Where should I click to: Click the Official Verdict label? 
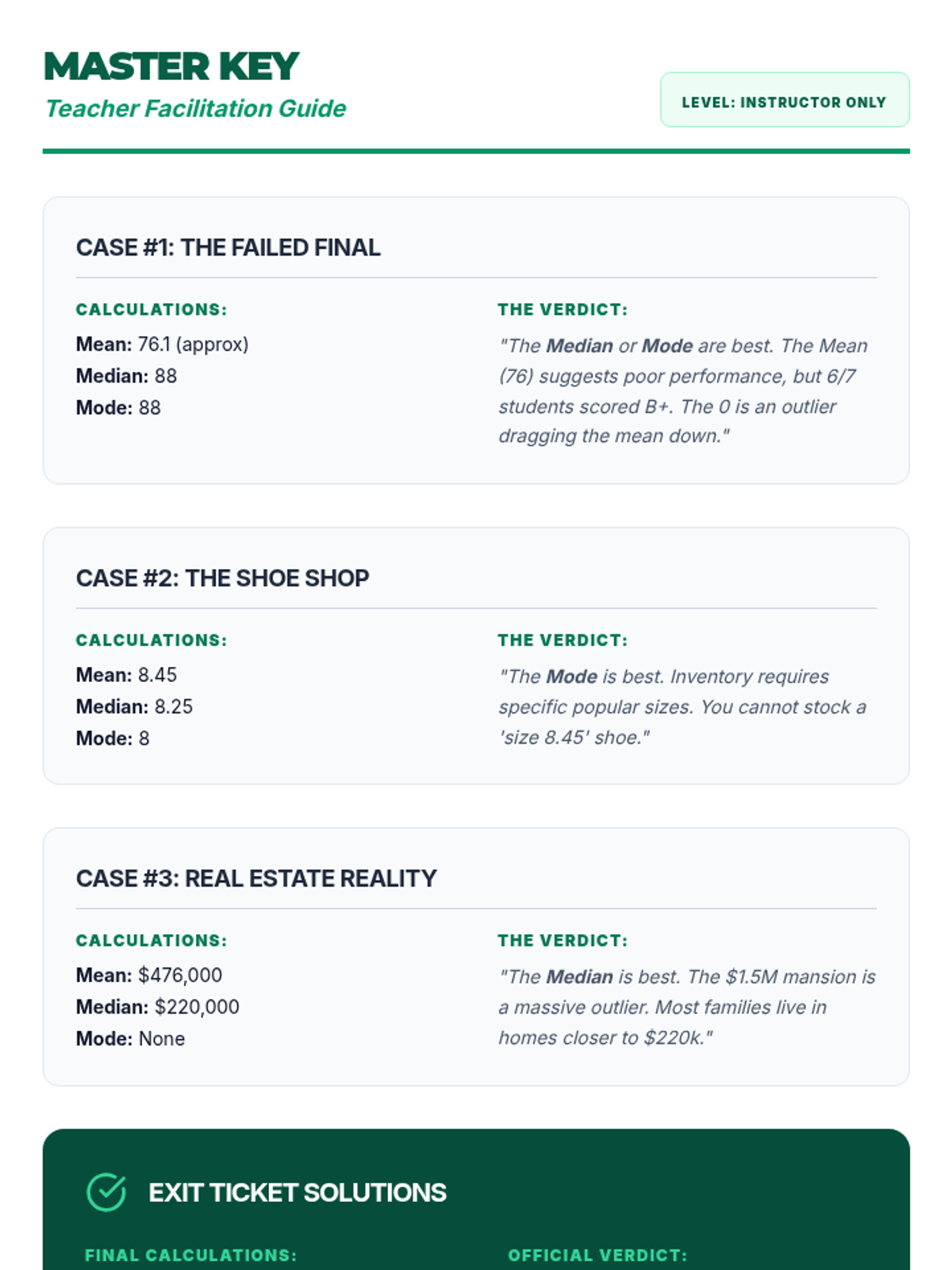tap(597, 1255)
